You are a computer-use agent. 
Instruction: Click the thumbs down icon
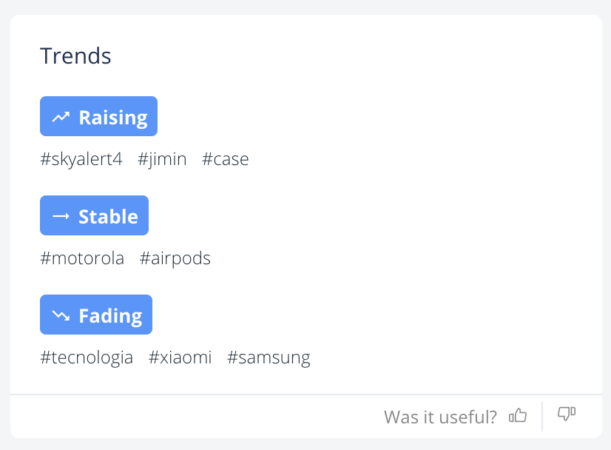[566, 415]
